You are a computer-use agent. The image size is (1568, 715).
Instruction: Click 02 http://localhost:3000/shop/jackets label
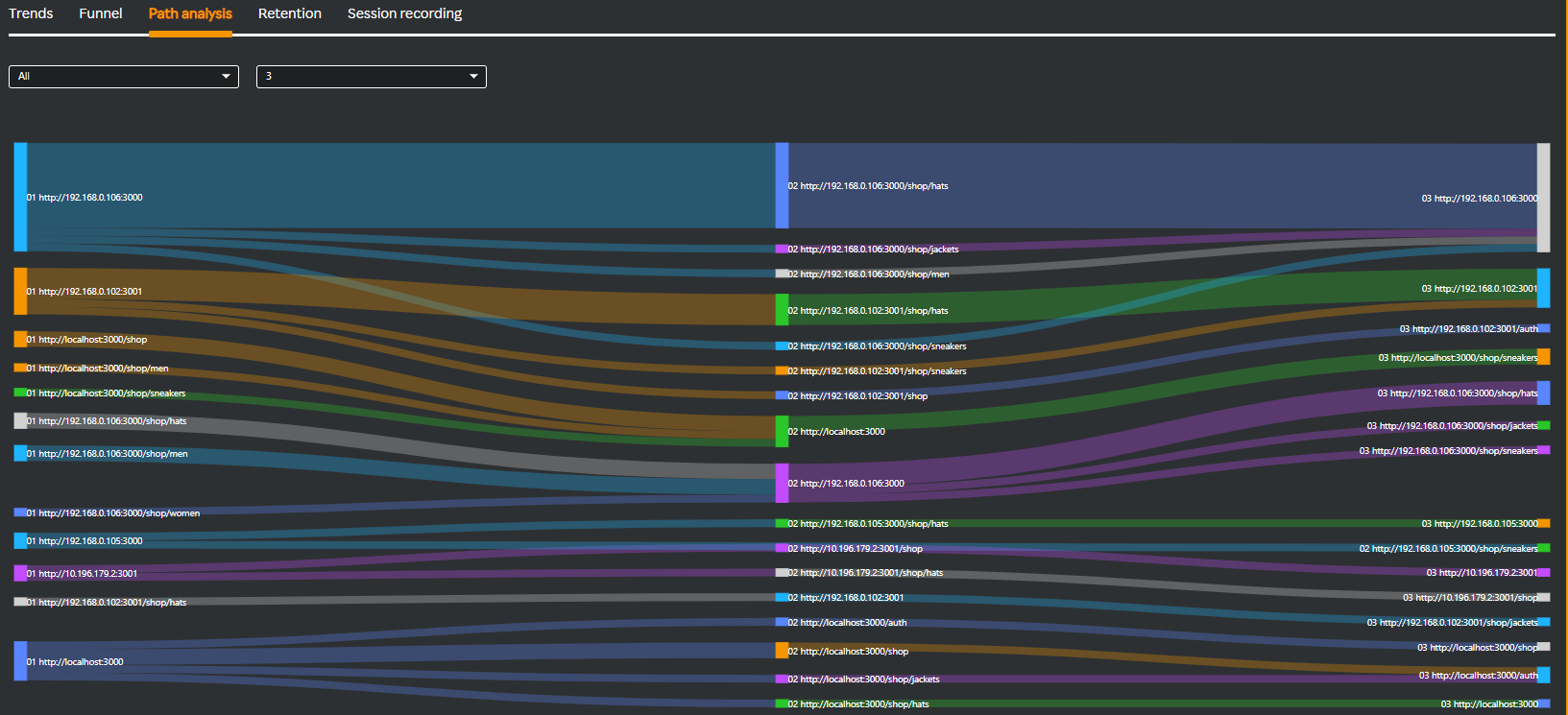pyautogui.click(x=864, y=679)
